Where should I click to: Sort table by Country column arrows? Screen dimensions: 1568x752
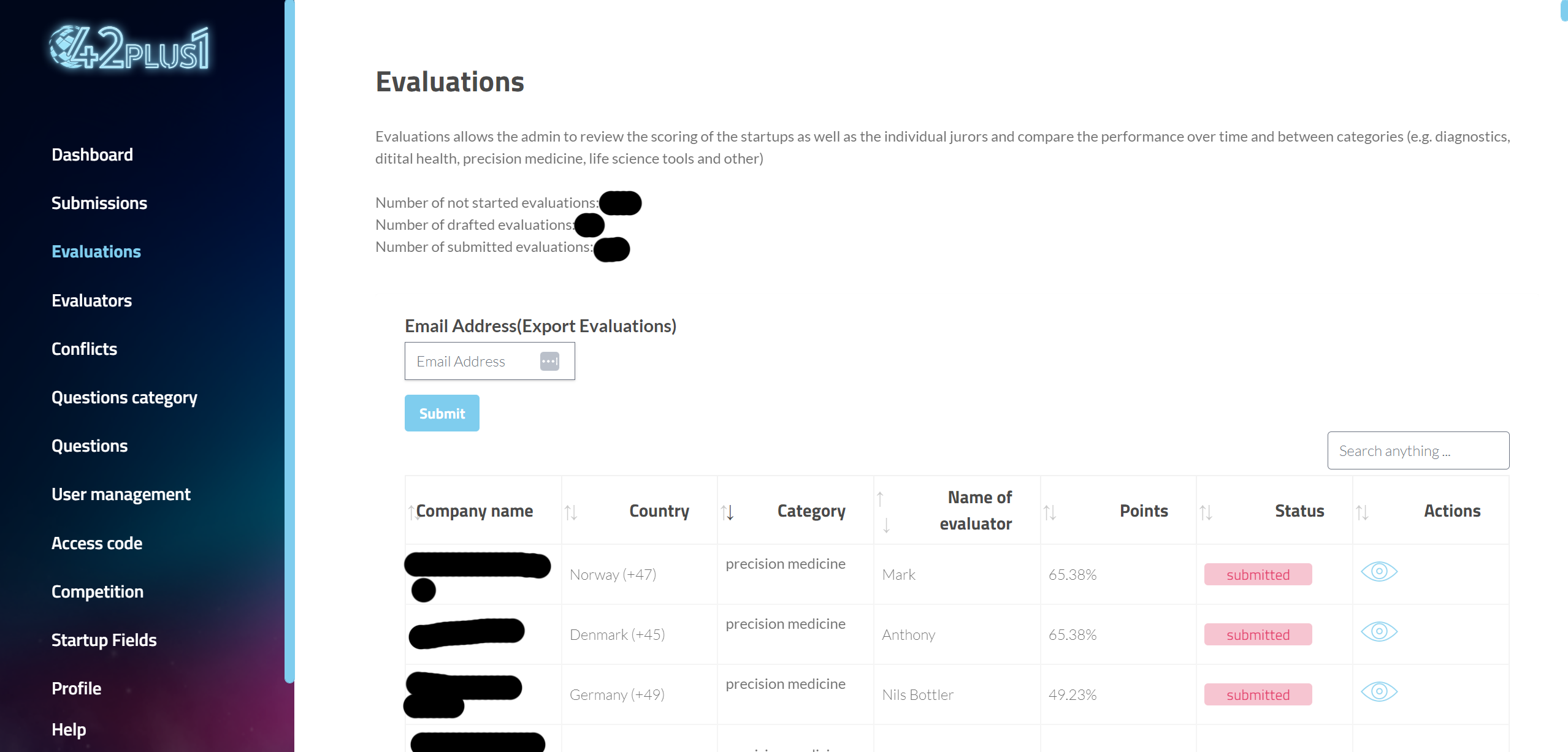point(571,512)
